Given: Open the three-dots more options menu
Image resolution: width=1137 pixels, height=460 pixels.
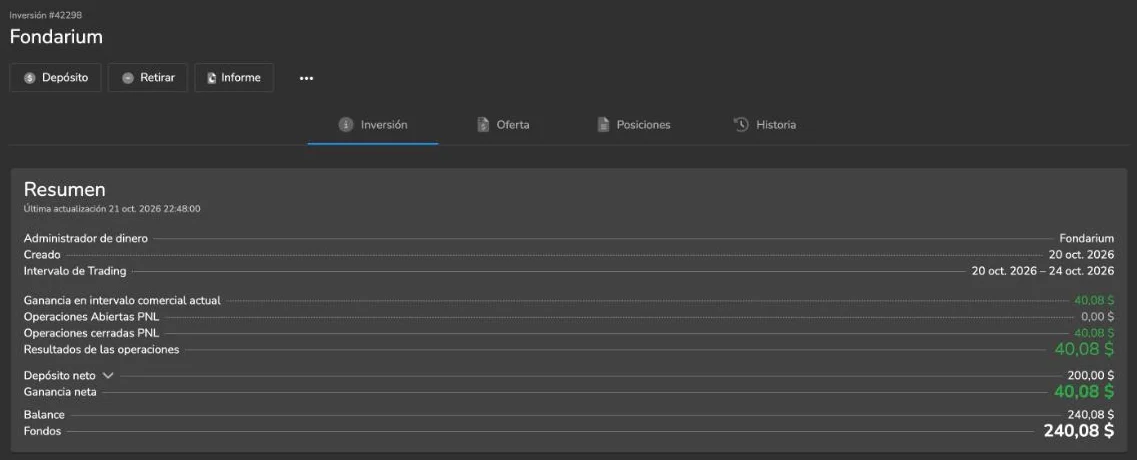Looking at the screenshot, I should click(307, 78).
